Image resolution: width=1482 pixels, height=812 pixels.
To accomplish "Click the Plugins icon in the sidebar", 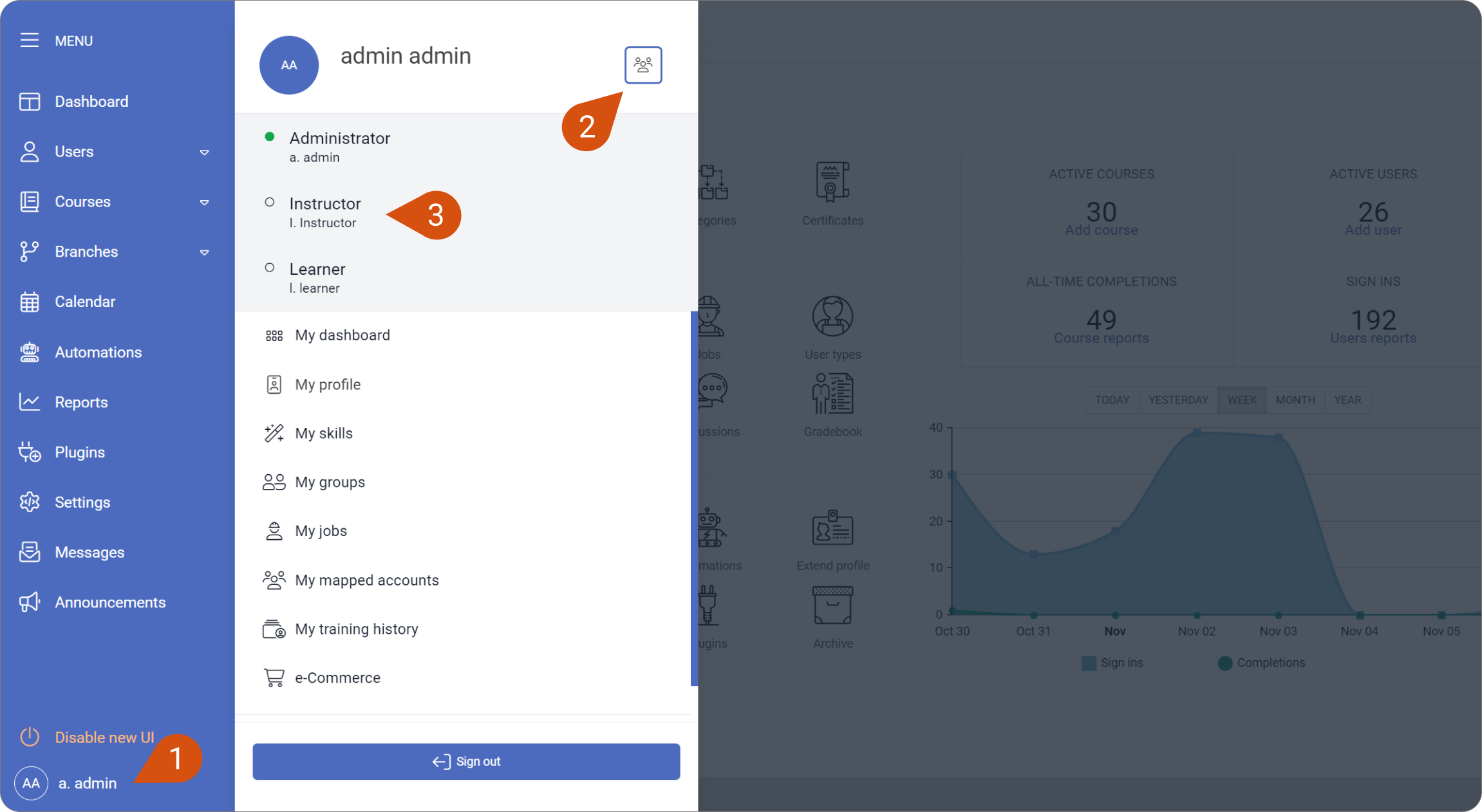I will click(x=30, y=452).
